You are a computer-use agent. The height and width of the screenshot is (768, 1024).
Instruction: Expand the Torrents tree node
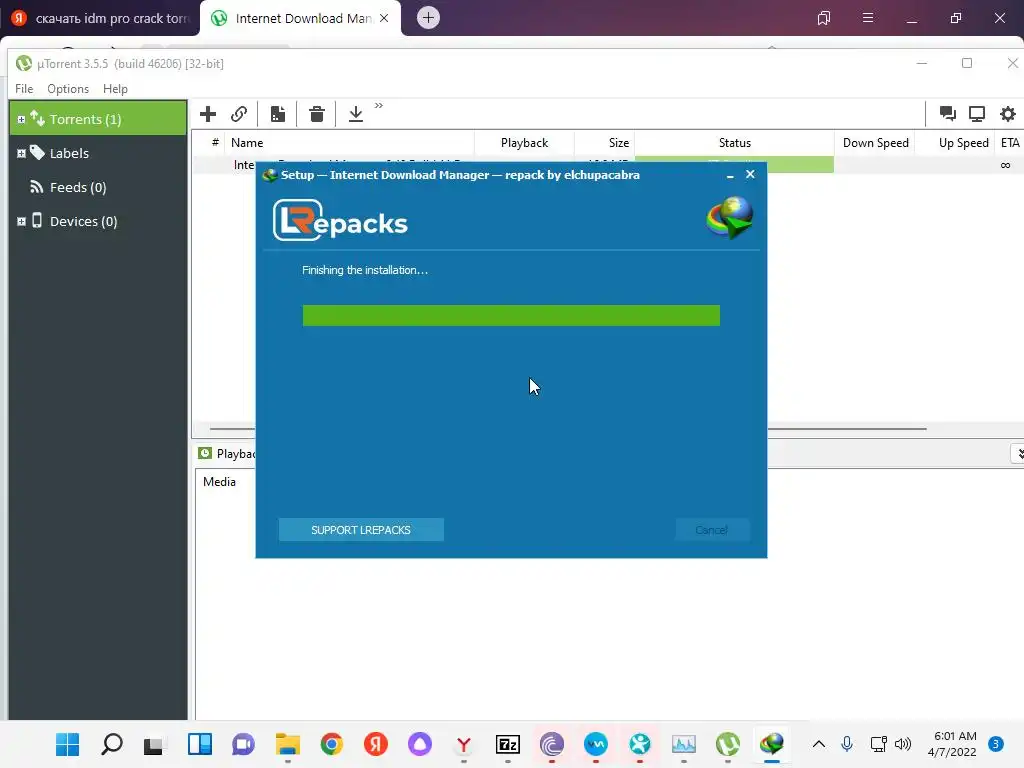(x=21, y=120)
